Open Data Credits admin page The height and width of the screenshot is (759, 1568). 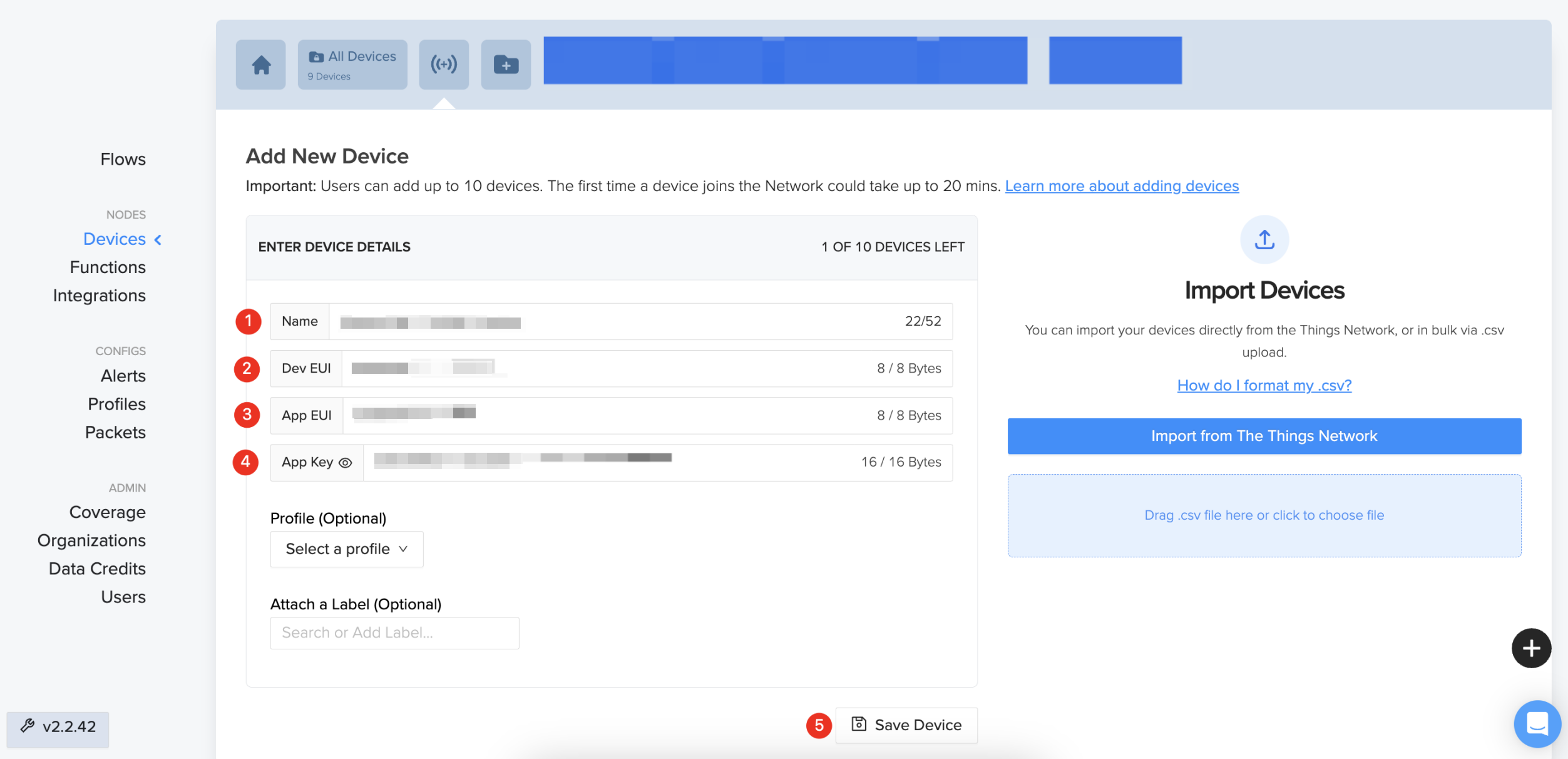(97, 569)
